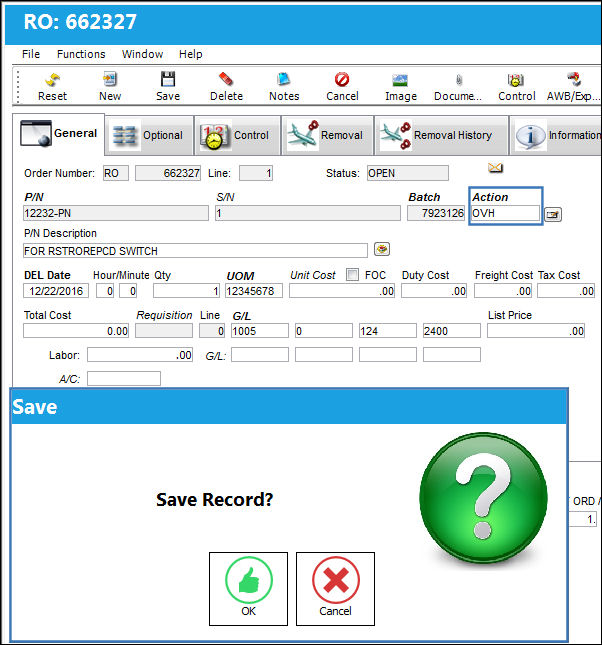Click the G/L field containing 124
The height and width of the screenshot is (645, 602).
388,331
